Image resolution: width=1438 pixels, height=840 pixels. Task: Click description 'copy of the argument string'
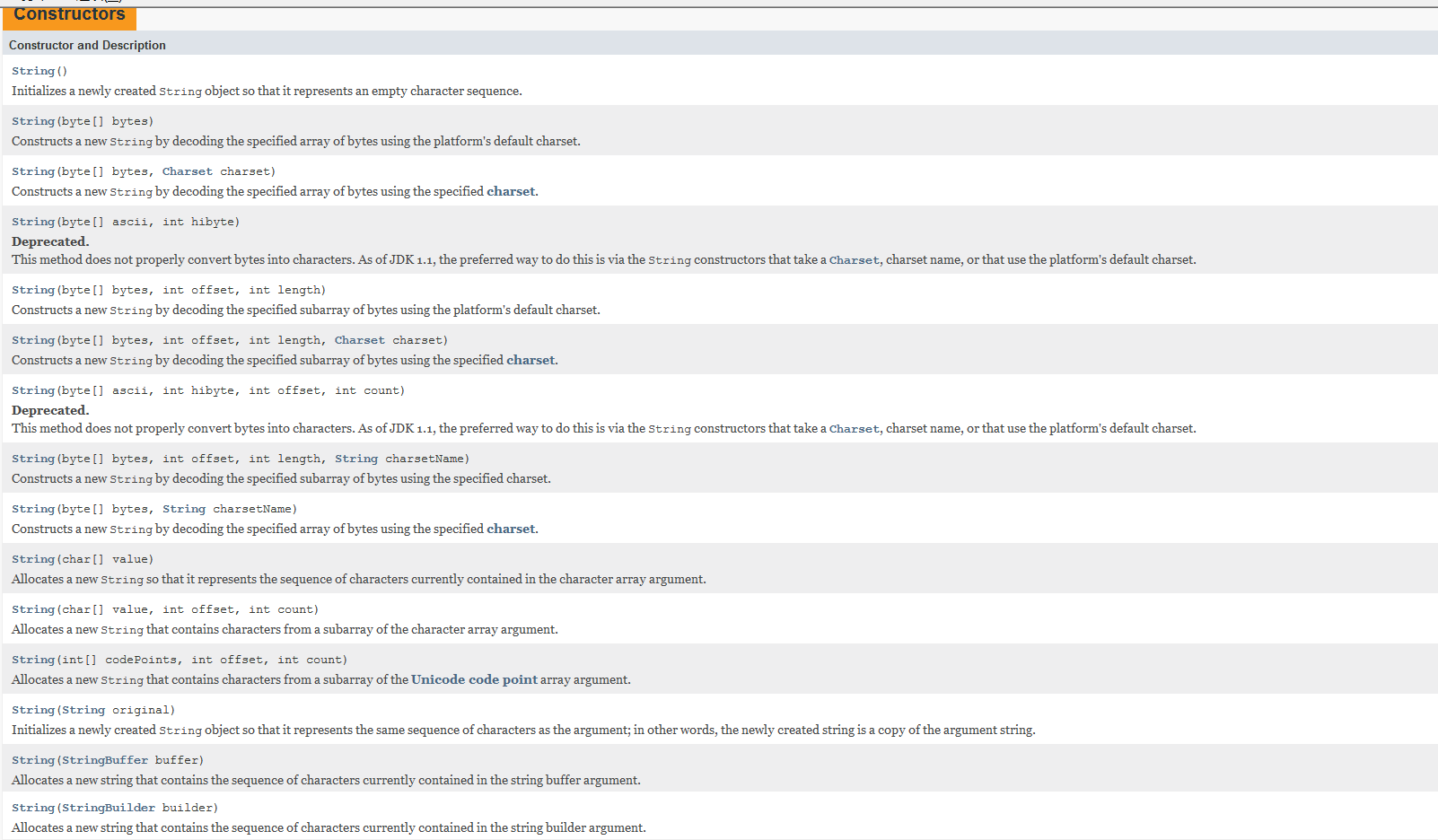[x=523, y=730]
